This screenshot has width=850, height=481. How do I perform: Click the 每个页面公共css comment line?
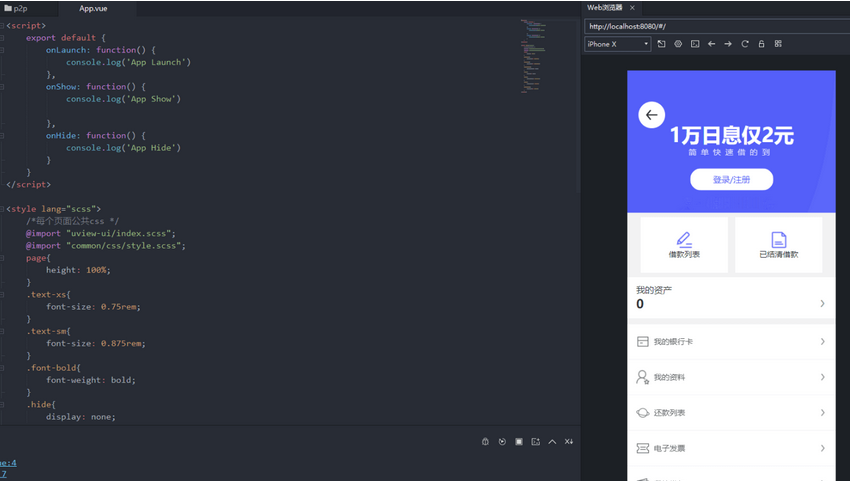[x=72, y=221]
